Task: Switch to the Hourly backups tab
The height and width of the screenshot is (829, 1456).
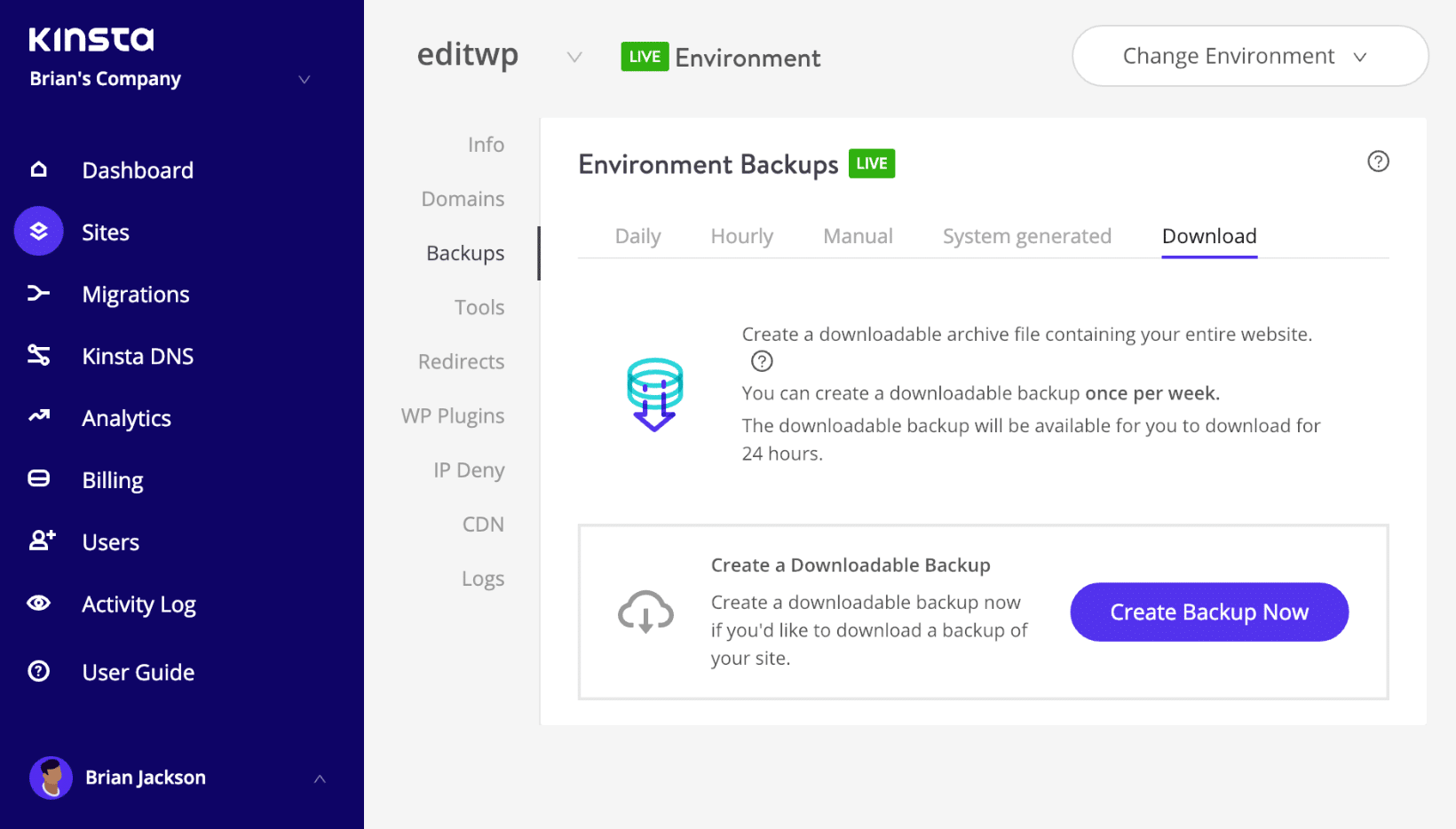Action: click(x=741, y=236)
